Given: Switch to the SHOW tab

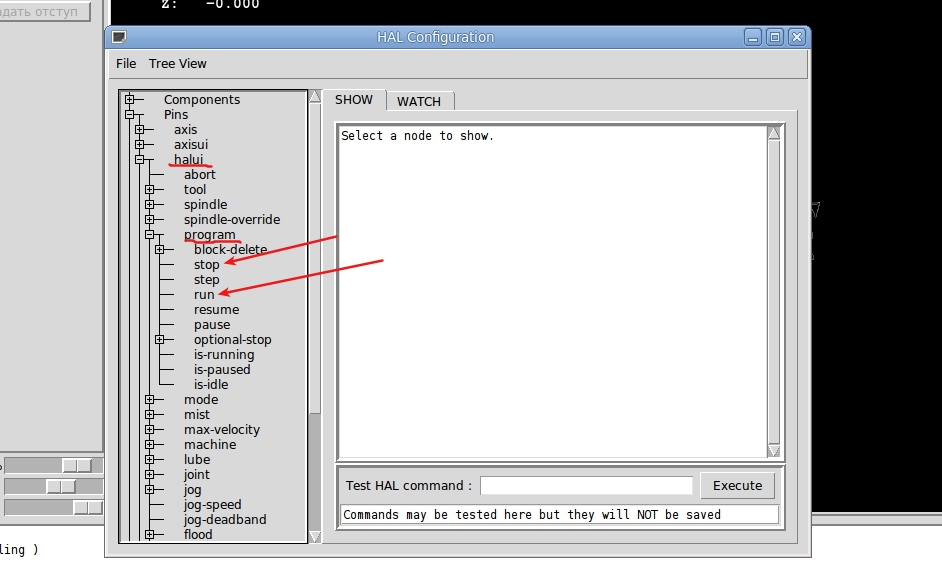Looking at the screenshot, I should (x=354, y=100).
